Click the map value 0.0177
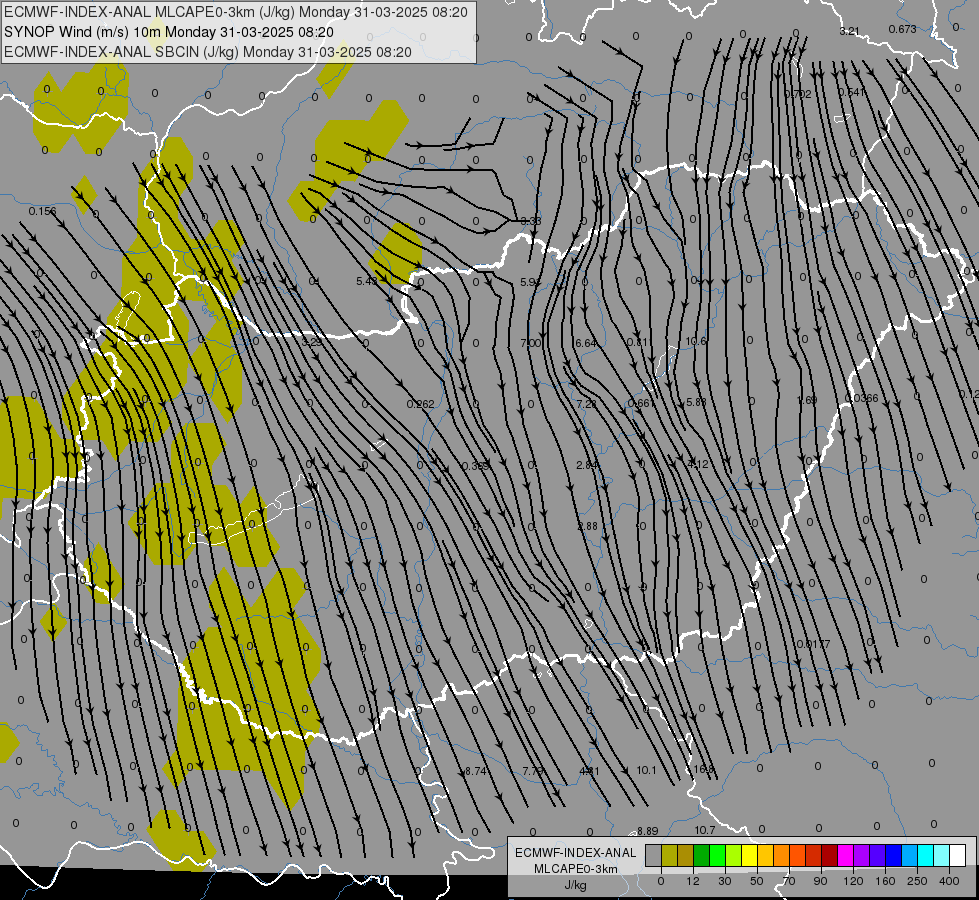Image resolution: width=979 pixels, height=900 pixels. 814,644
